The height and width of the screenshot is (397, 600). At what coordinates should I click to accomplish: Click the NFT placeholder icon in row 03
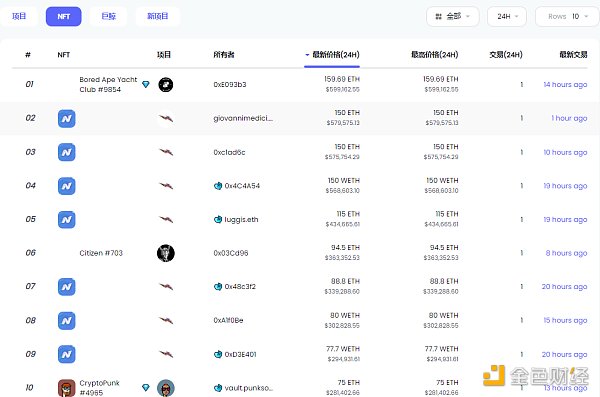pos(67,152)
